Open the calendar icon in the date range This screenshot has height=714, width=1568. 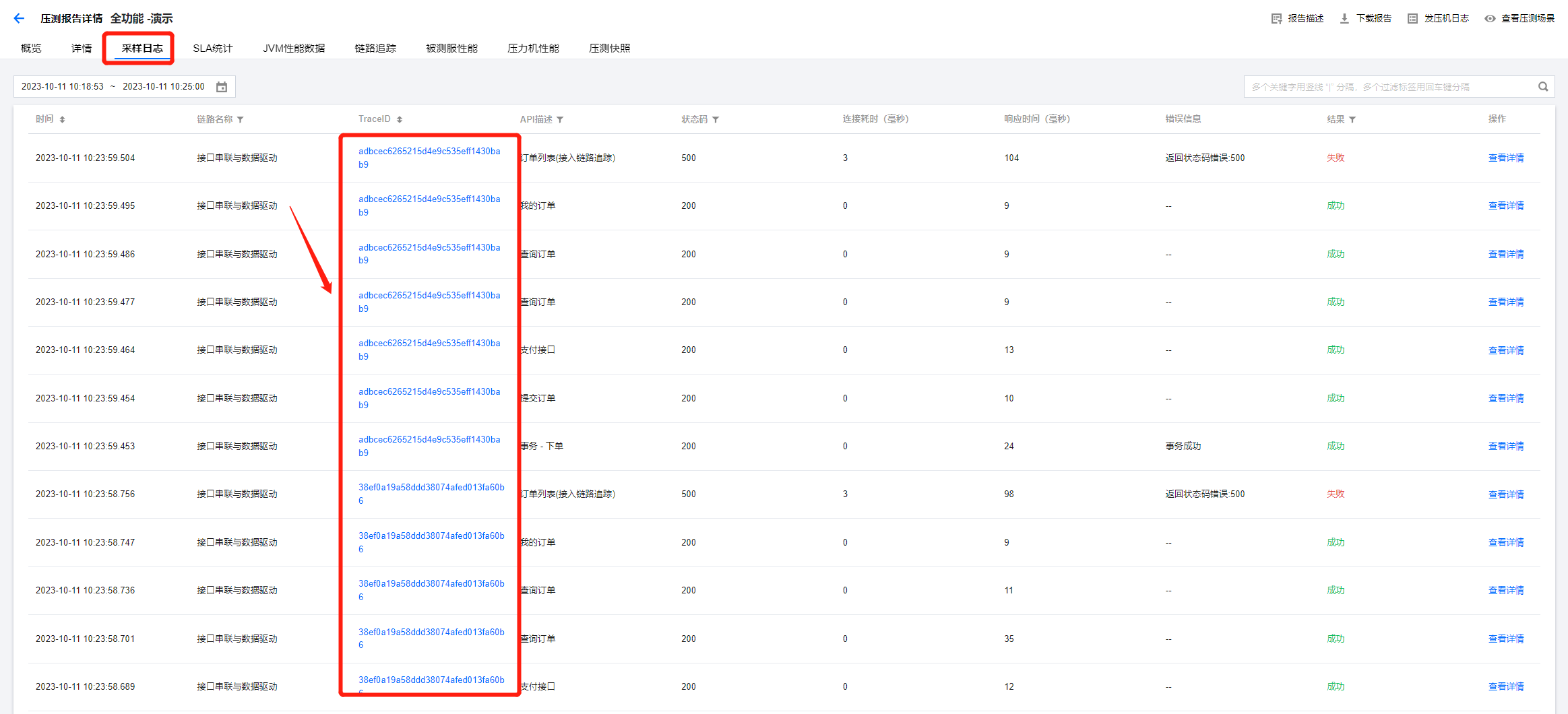pyautogui.click(x=222, y=87)
